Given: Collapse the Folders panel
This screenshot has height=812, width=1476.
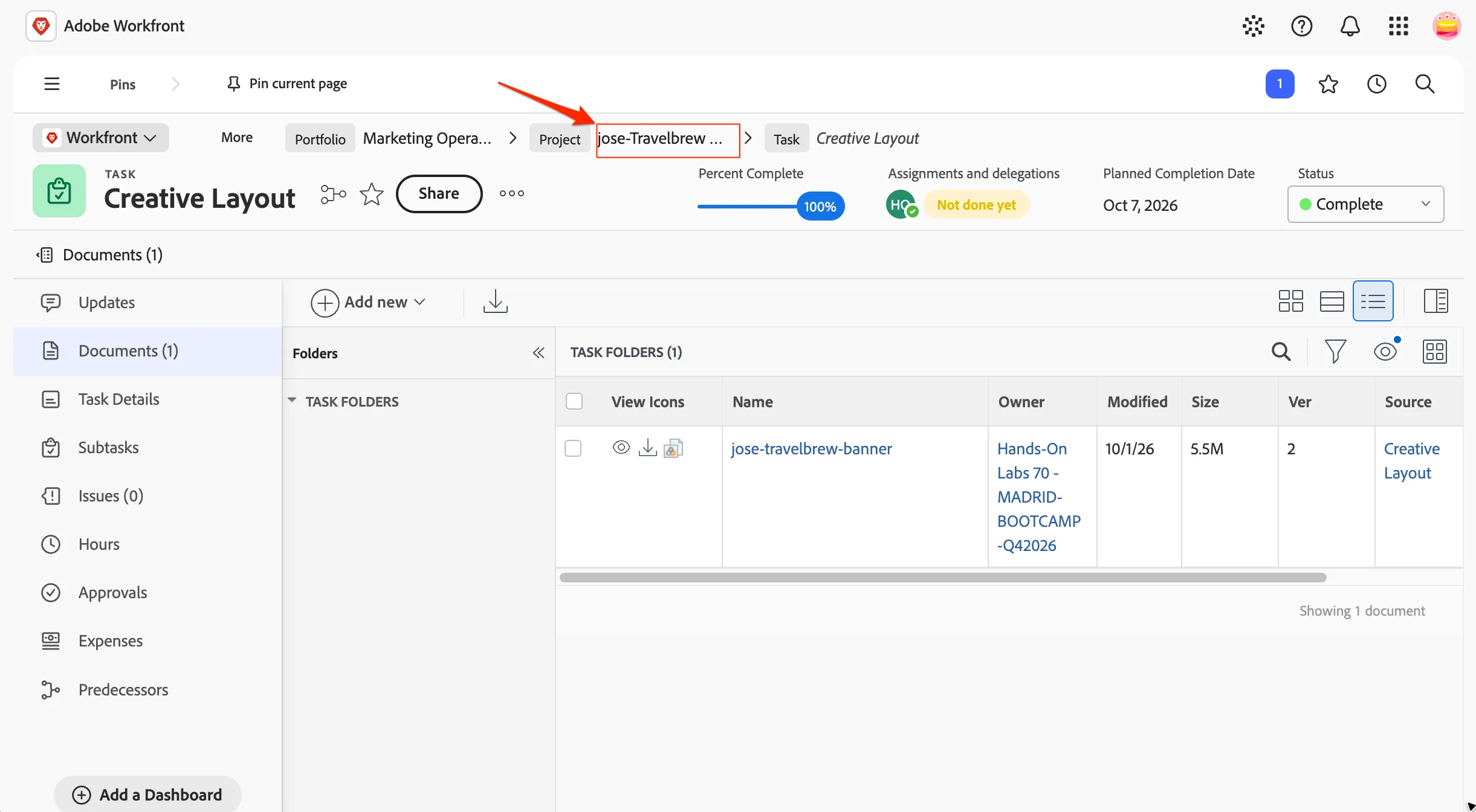Looking at the screenshot, I should [539, 353].
